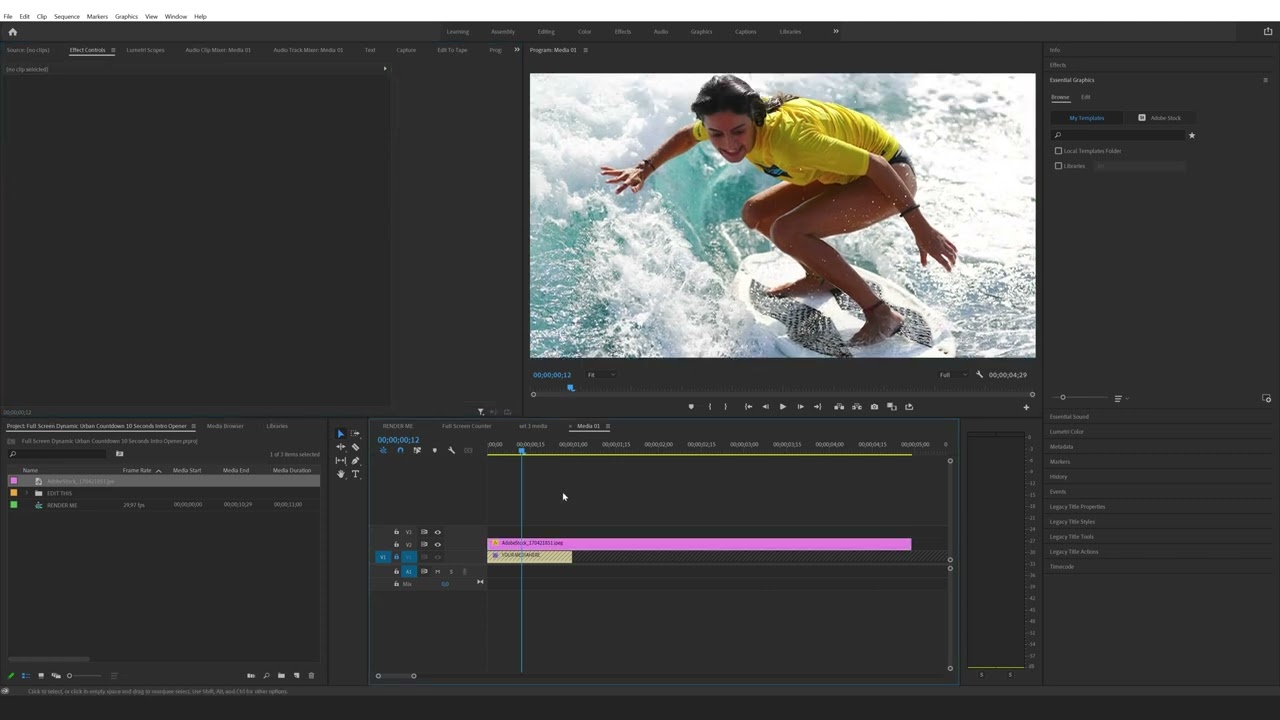
Task: Switch Project panel to list view
Action: 26,676
